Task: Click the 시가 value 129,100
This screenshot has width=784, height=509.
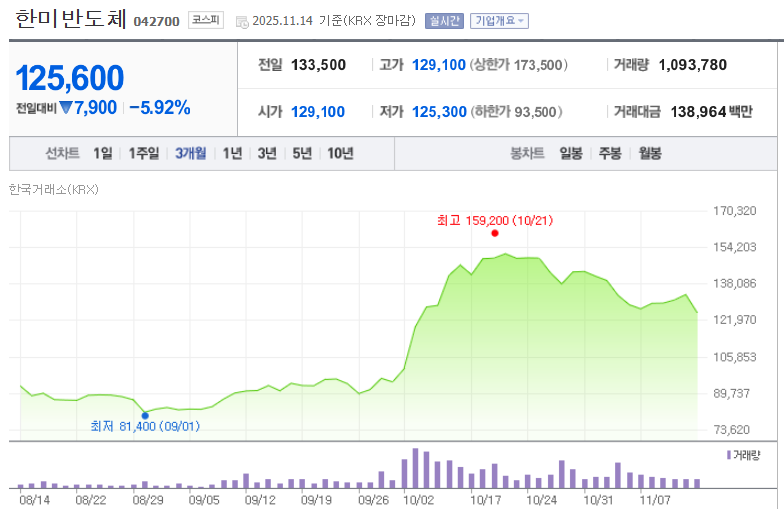Action: tap(318, 112)
